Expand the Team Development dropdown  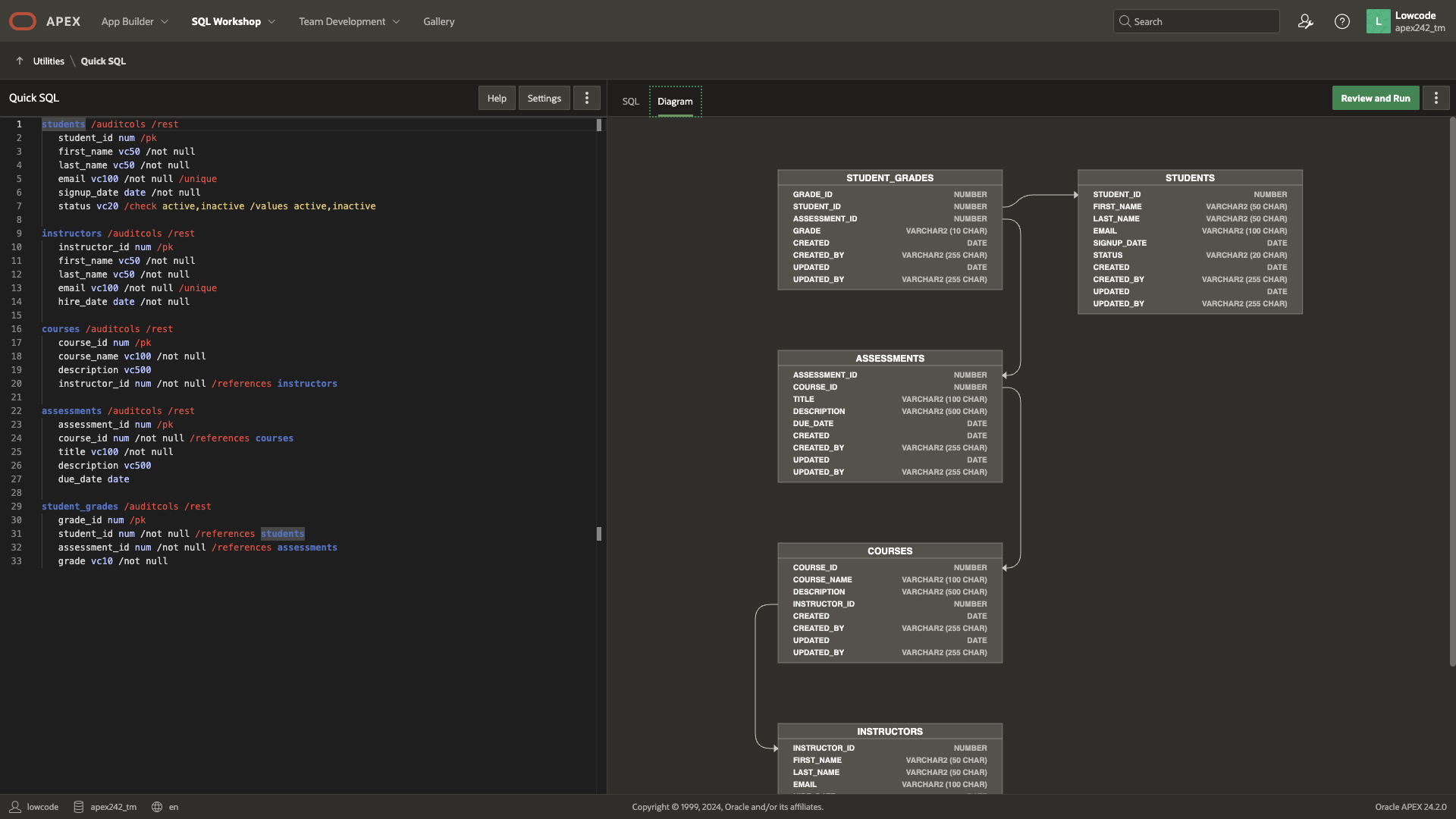[x=349, y=21]
